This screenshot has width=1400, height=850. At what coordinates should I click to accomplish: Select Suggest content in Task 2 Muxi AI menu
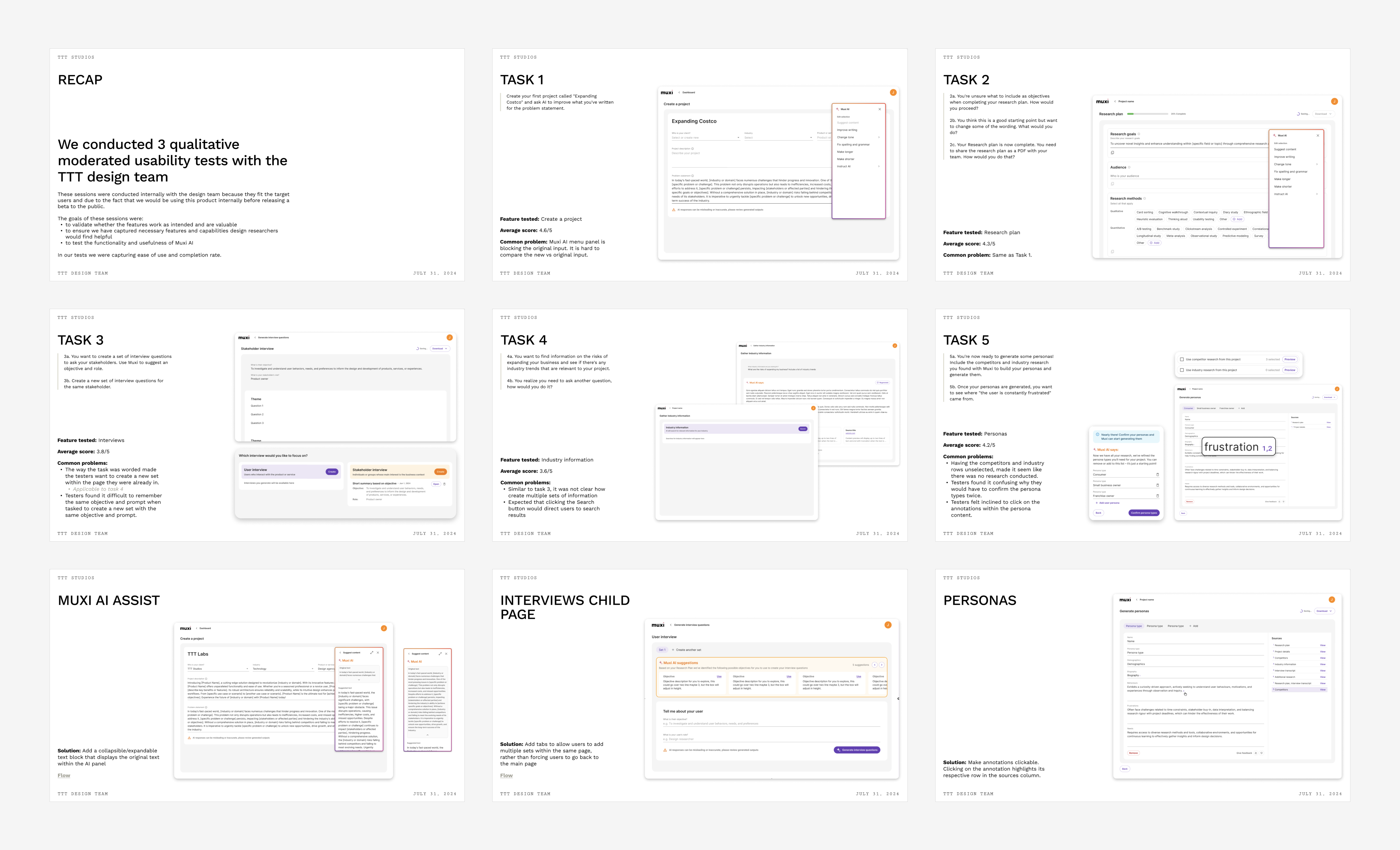pos(1285,150)
